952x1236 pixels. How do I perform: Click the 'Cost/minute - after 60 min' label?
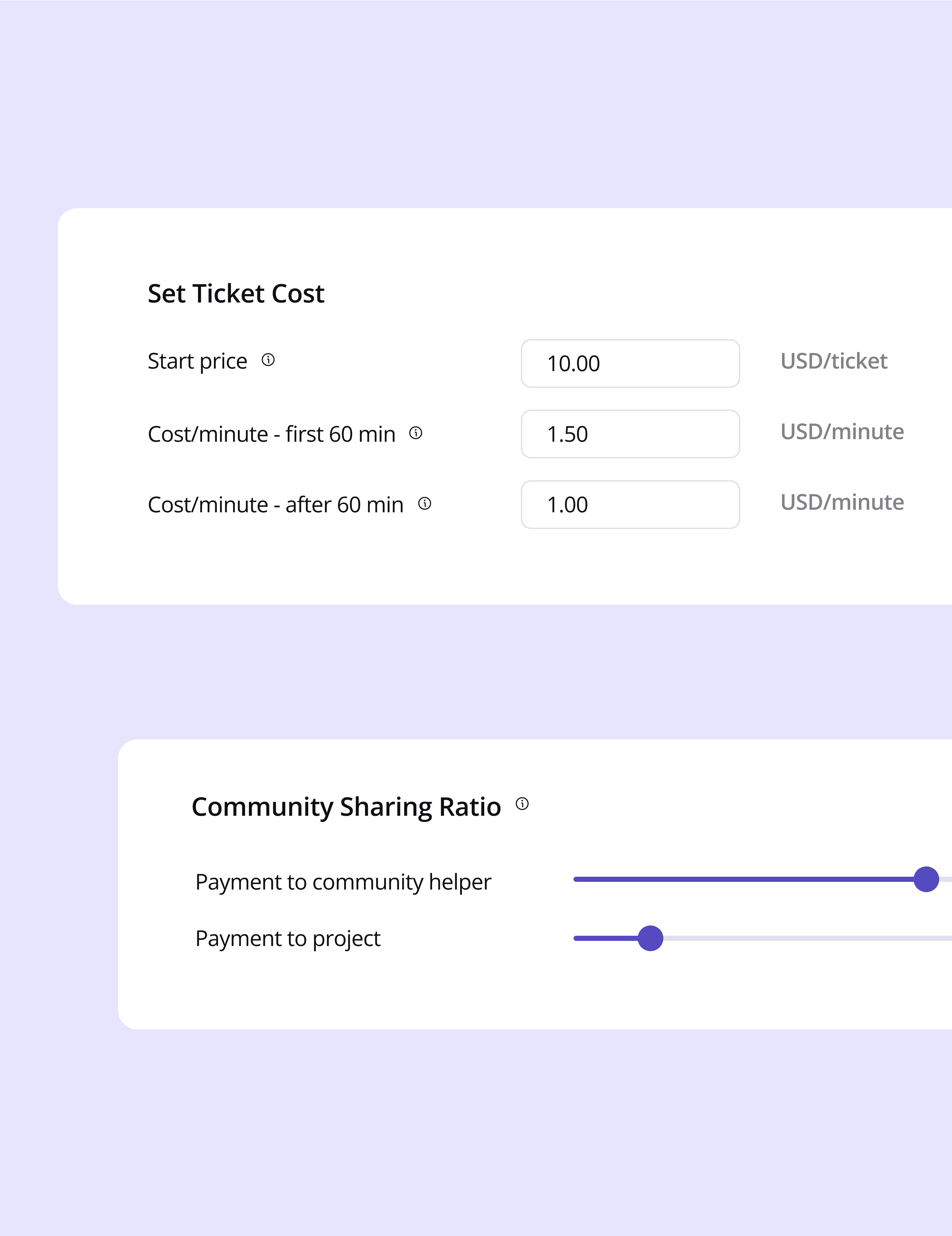(276, 505)
